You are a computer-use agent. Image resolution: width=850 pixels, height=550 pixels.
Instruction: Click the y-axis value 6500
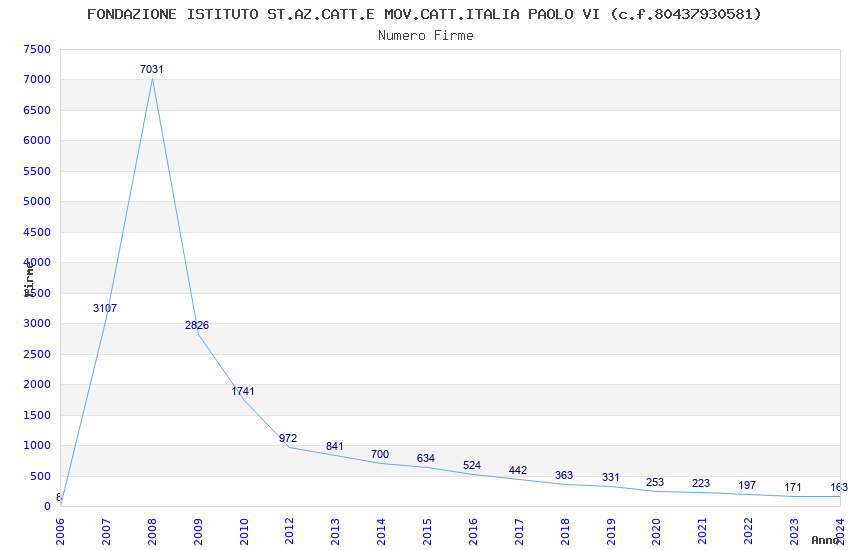(37, 110)
